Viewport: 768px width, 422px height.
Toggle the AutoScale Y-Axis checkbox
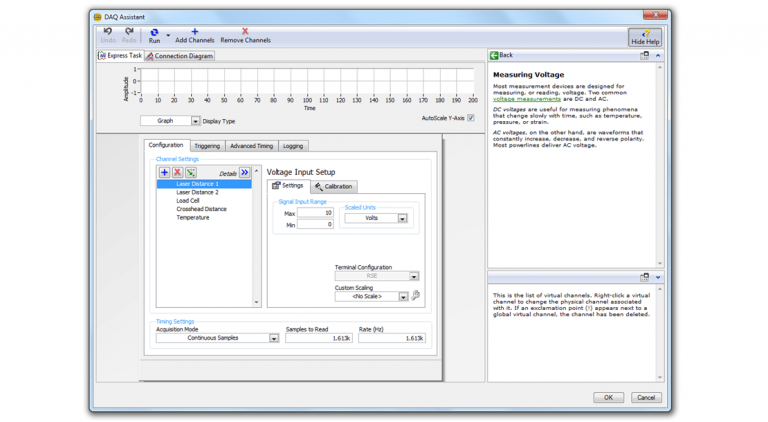[x=471, y=118]
